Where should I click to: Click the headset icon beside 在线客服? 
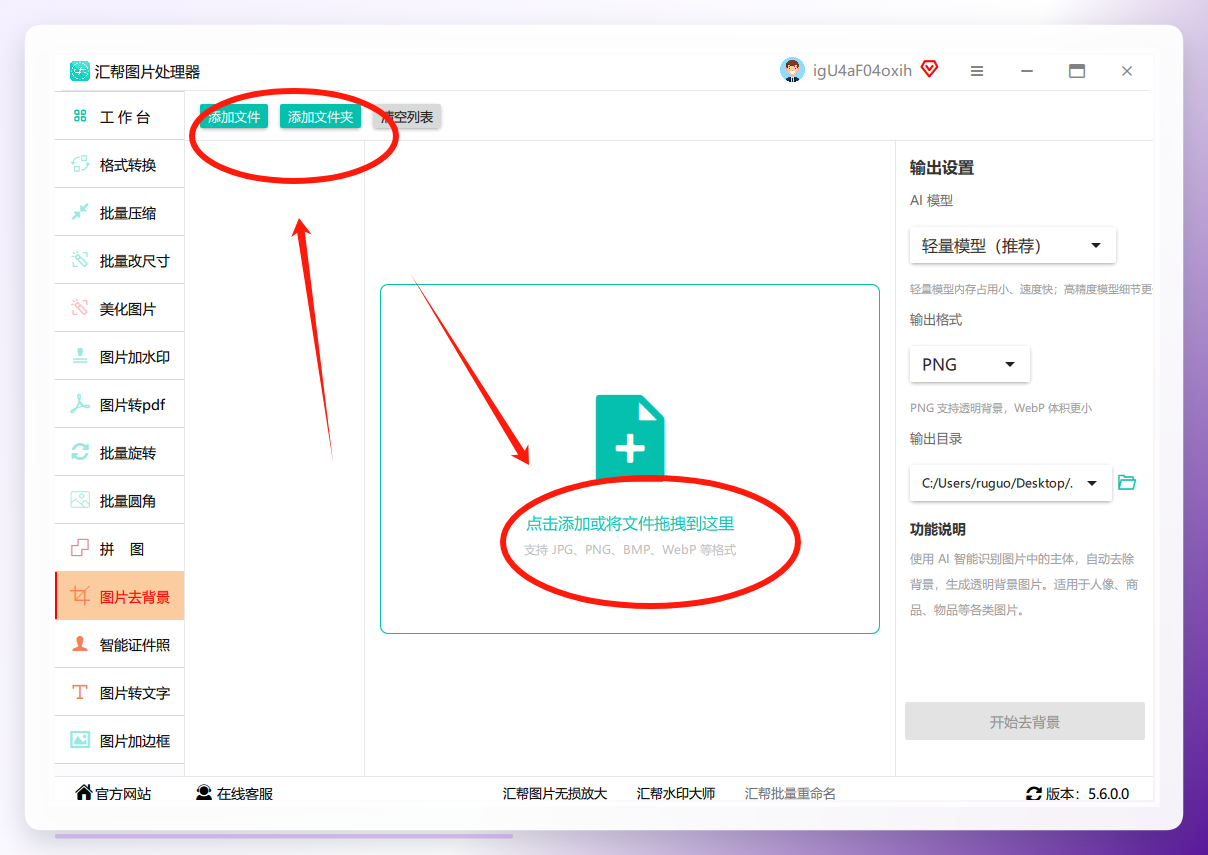(204, 793)
